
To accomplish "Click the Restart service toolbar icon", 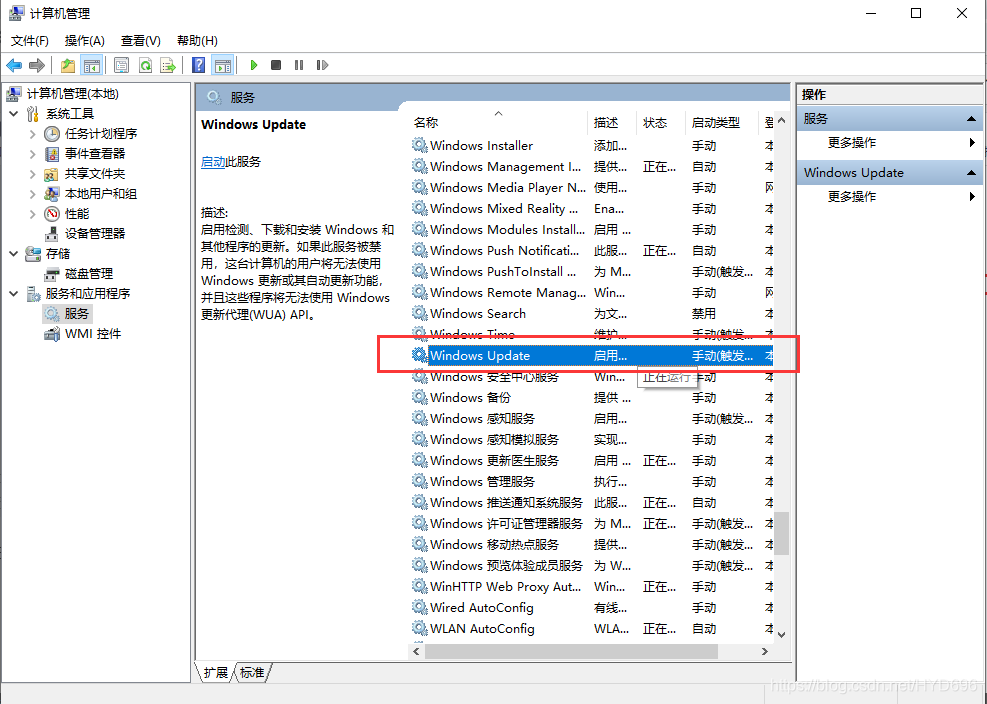I will pyautogui.click(x=322, y=65).
